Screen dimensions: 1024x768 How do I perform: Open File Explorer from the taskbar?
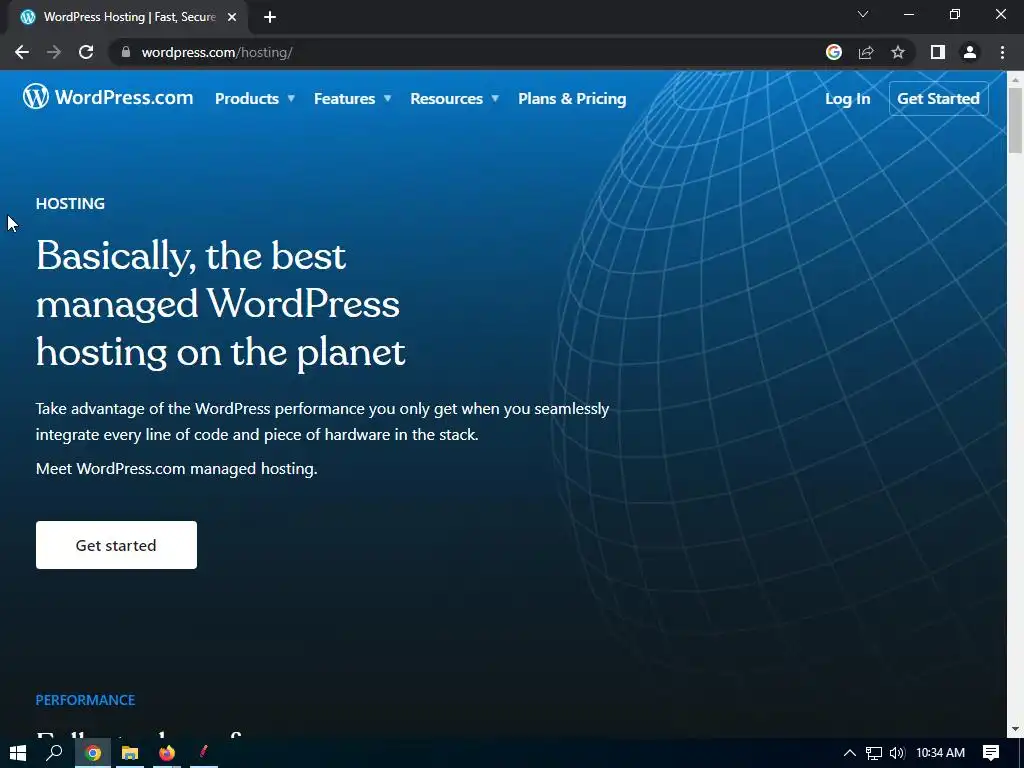click(130, 753)
